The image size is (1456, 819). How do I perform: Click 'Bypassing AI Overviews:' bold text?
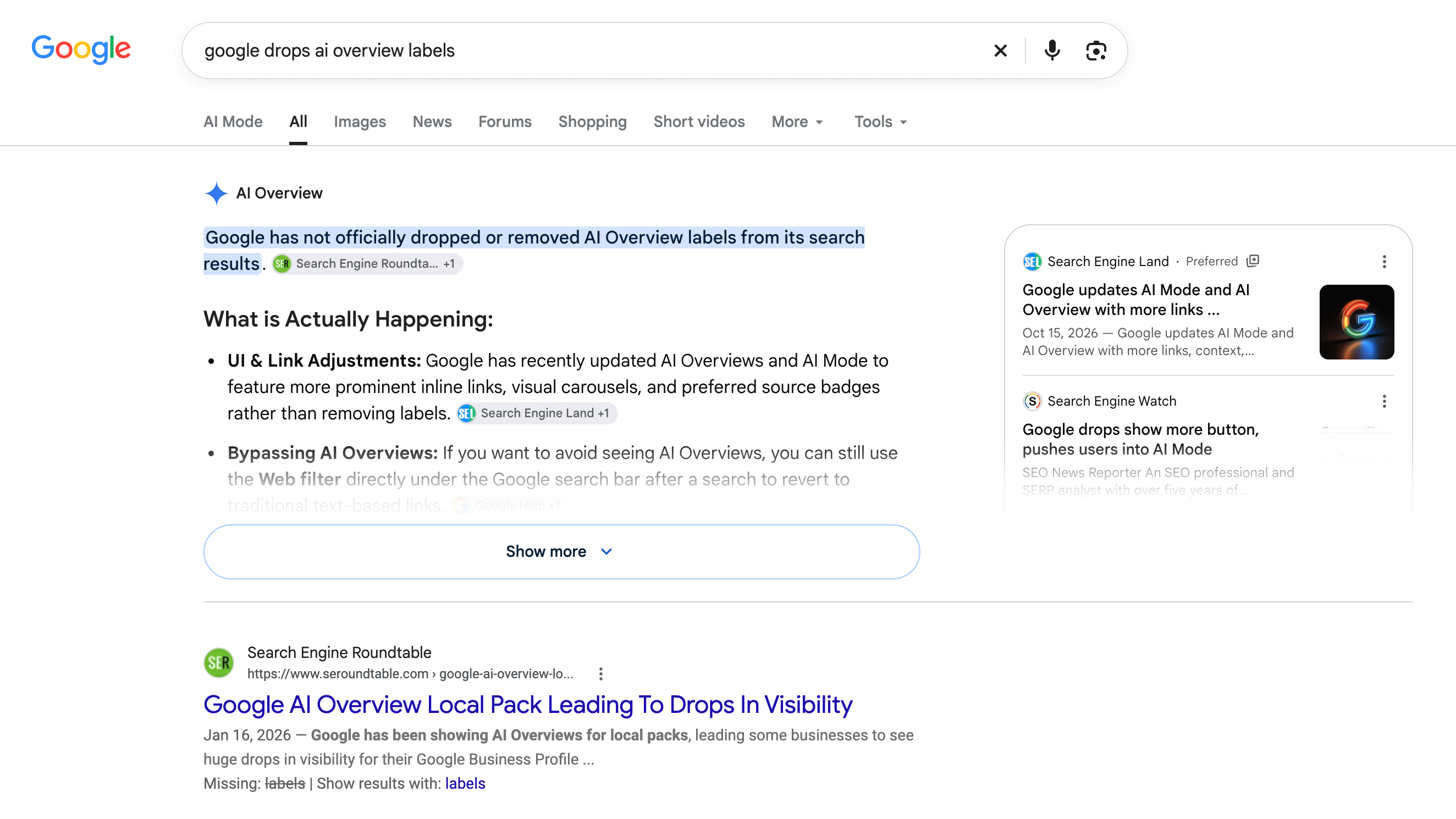[x=332, y=453]
